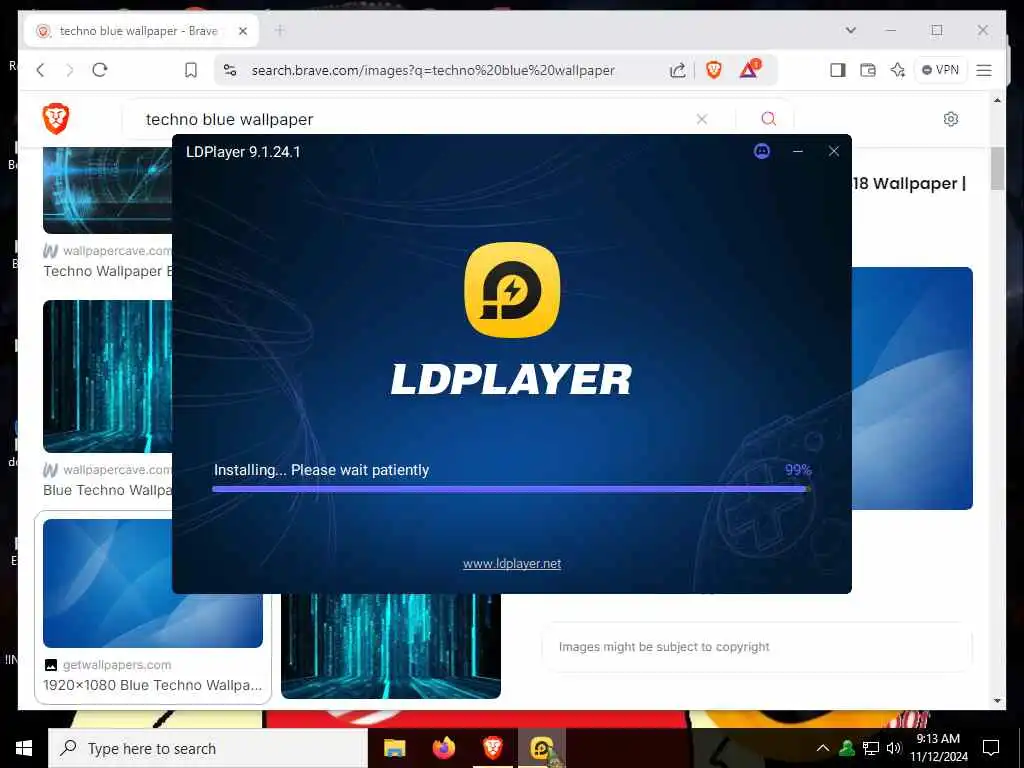The width and height of the screenshot is (1024, 768).
Task: Submit search with magnifier icon
Action: [x=769, y=118]
